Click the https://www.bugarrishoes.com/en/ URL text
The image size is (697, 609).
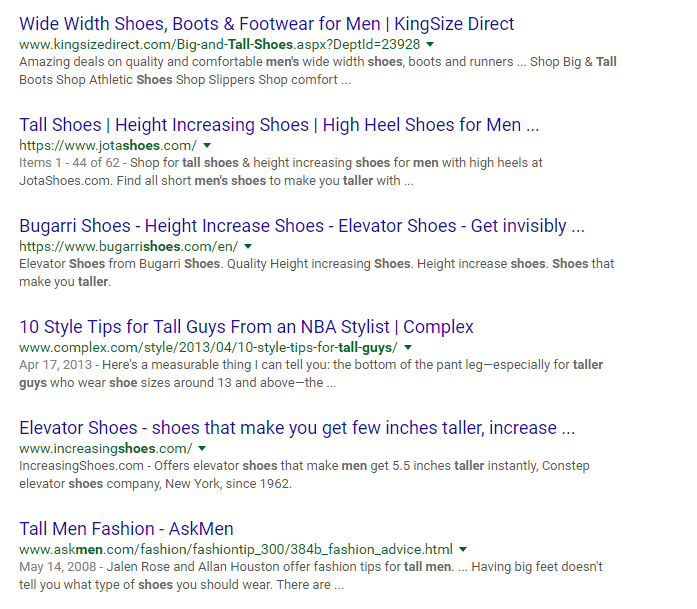tap(128, 246)
